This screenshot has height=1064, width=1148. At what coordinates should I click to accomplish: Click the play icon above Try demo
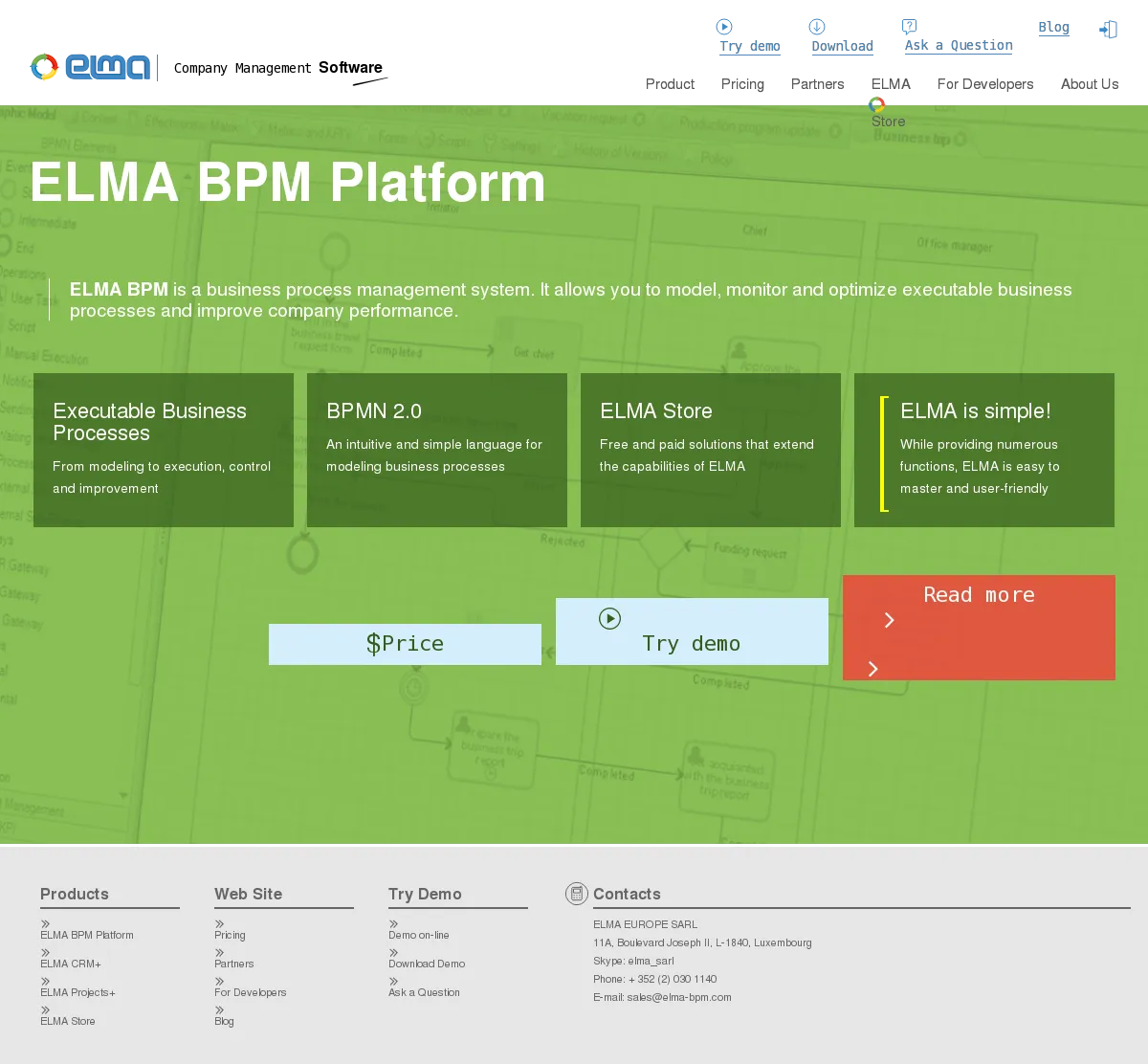[724, 27]
